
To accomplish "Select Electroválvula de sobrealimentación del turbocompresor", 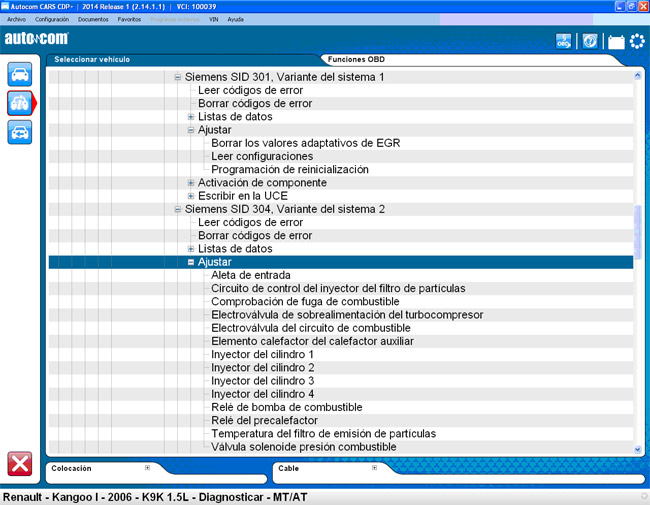I will [x=347, y=315].
